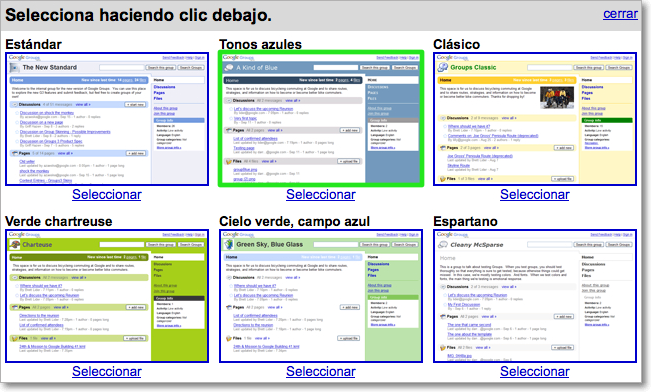Click Seleccionar under Tonos azules theme
The height and width of the screenshot is (392, 651).
pyautogui.click(x=321, y=194)
